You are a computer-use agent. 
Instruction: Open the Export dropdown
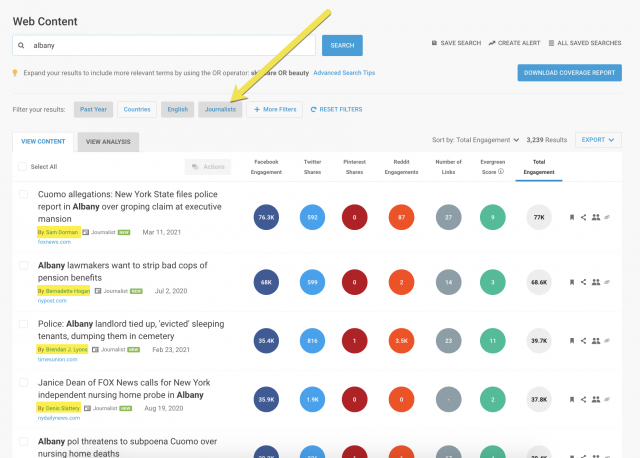point(598,140)
